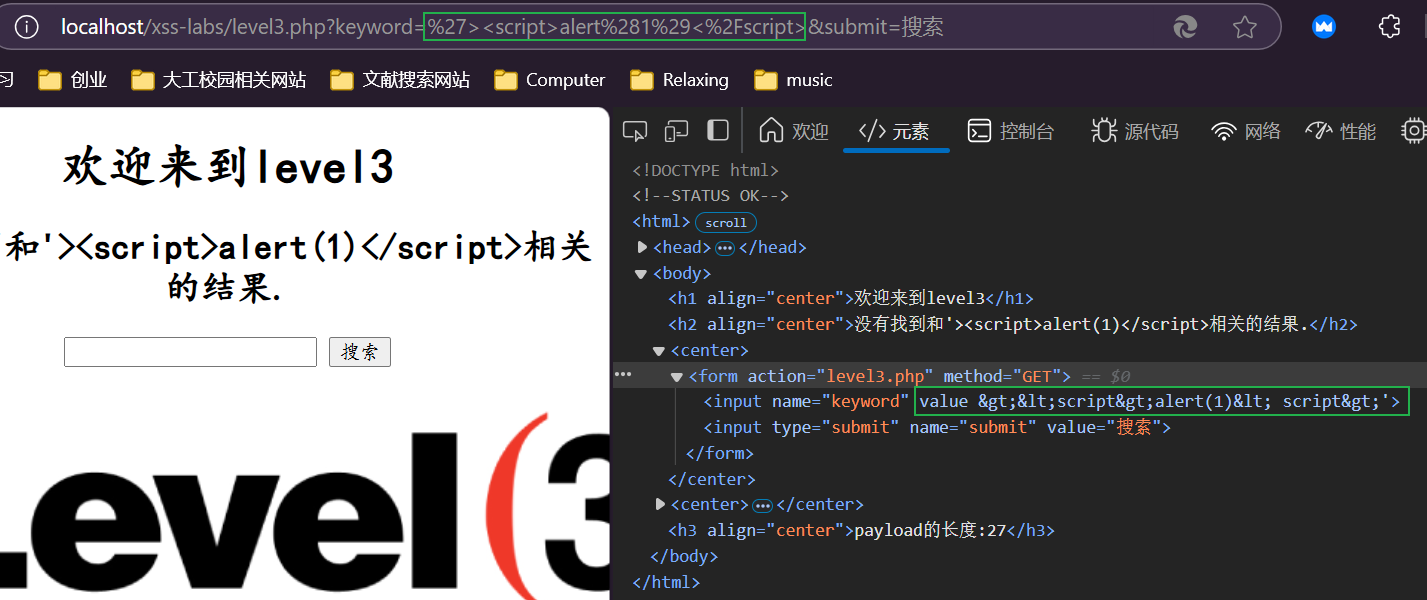
Task: Click the ellipsis badge inside head tag
Action: [725, 248]
